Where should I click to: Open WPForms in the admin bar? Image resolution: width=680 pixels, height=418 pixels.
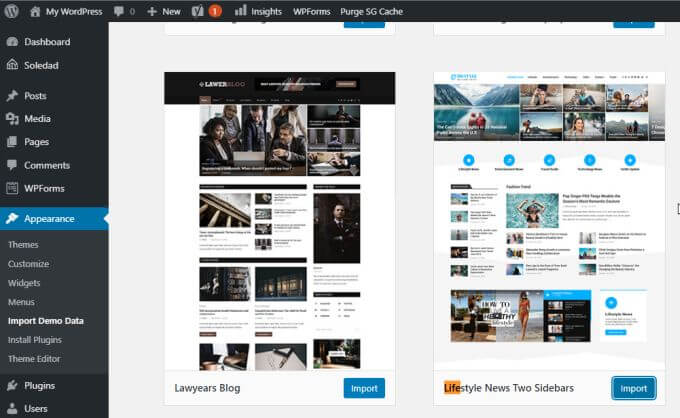[311, 12]
